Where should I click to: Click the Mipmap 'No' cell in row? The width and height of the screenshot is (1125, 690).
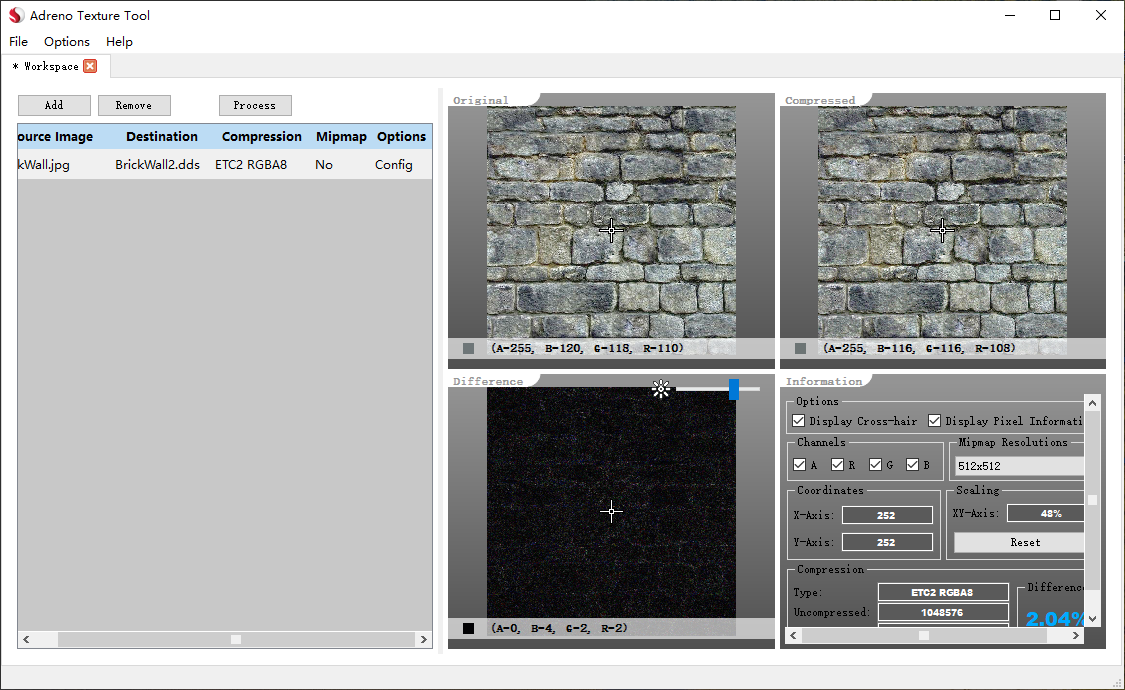tap(324, 164)
